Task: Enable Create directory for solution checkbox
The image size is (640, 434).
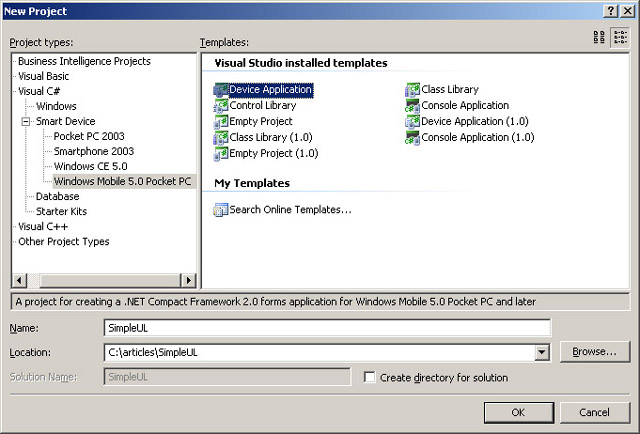Action: (369, 377)
